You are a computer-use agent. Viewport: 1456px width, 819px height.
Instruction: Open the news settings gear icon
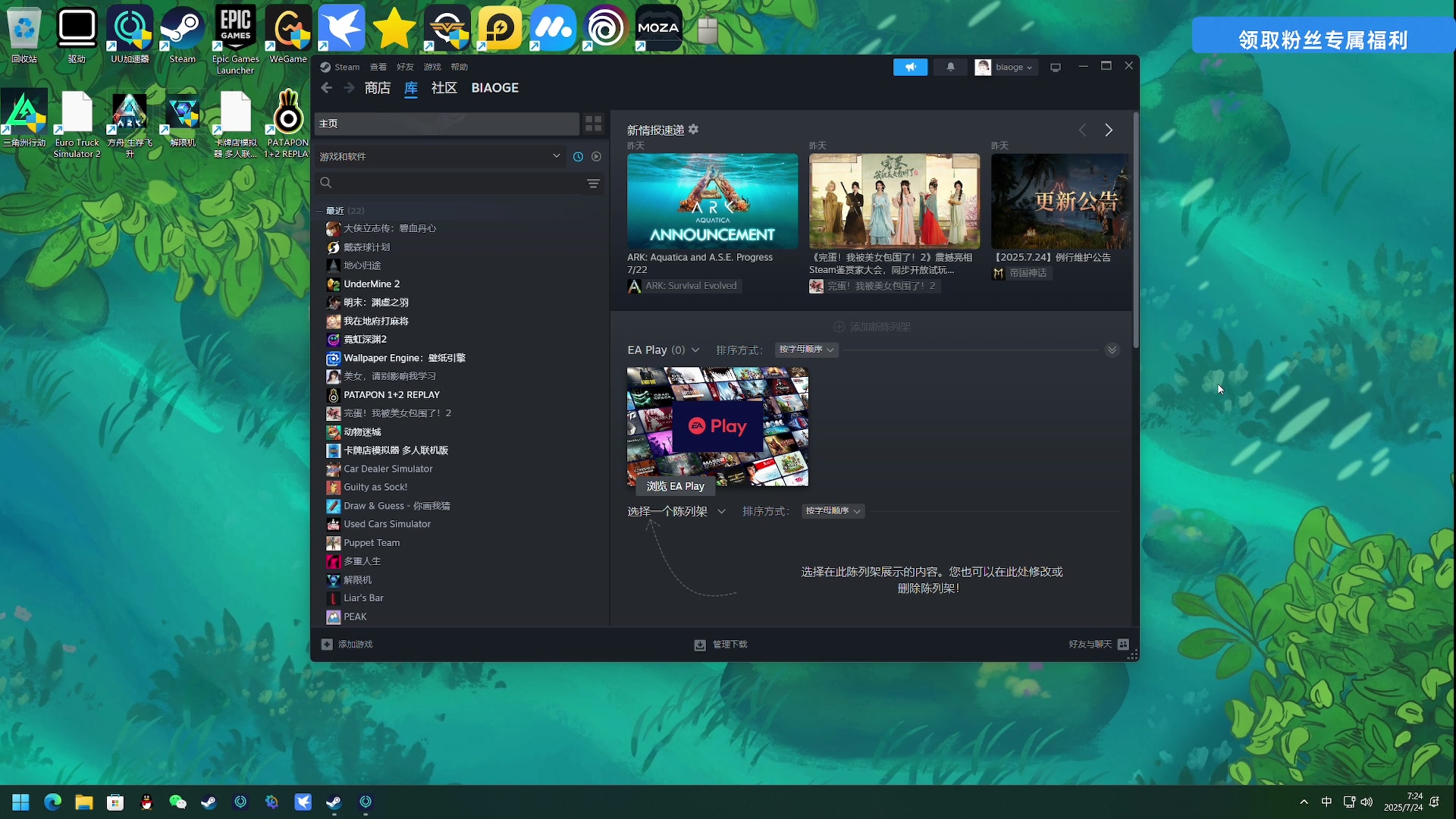(x=693, y=130)
